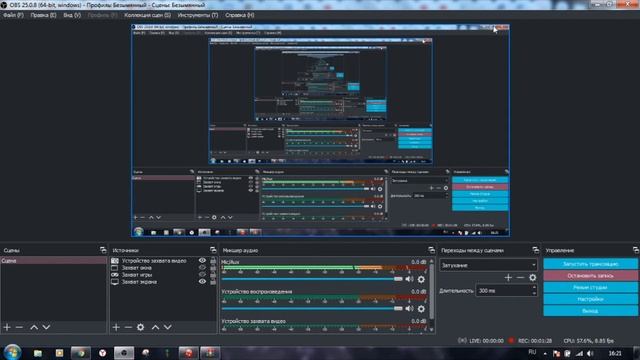
Task: Open source properties via the gear icon
Action: click(x=140, y=327)
